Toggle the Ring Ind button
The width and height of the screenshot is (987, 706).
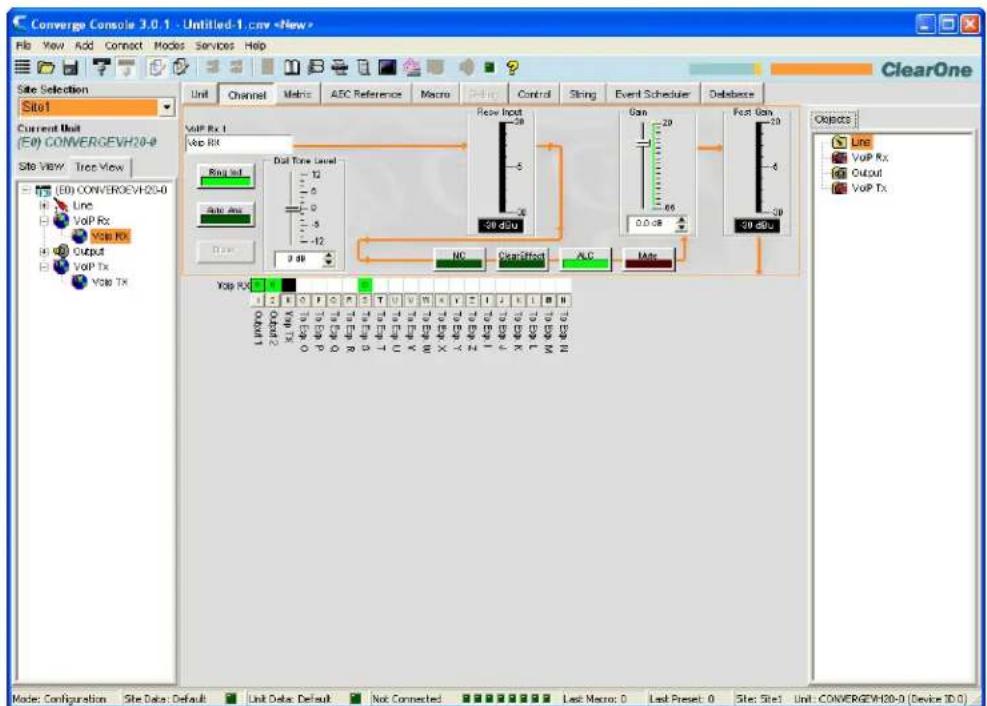tap(225, 176)
